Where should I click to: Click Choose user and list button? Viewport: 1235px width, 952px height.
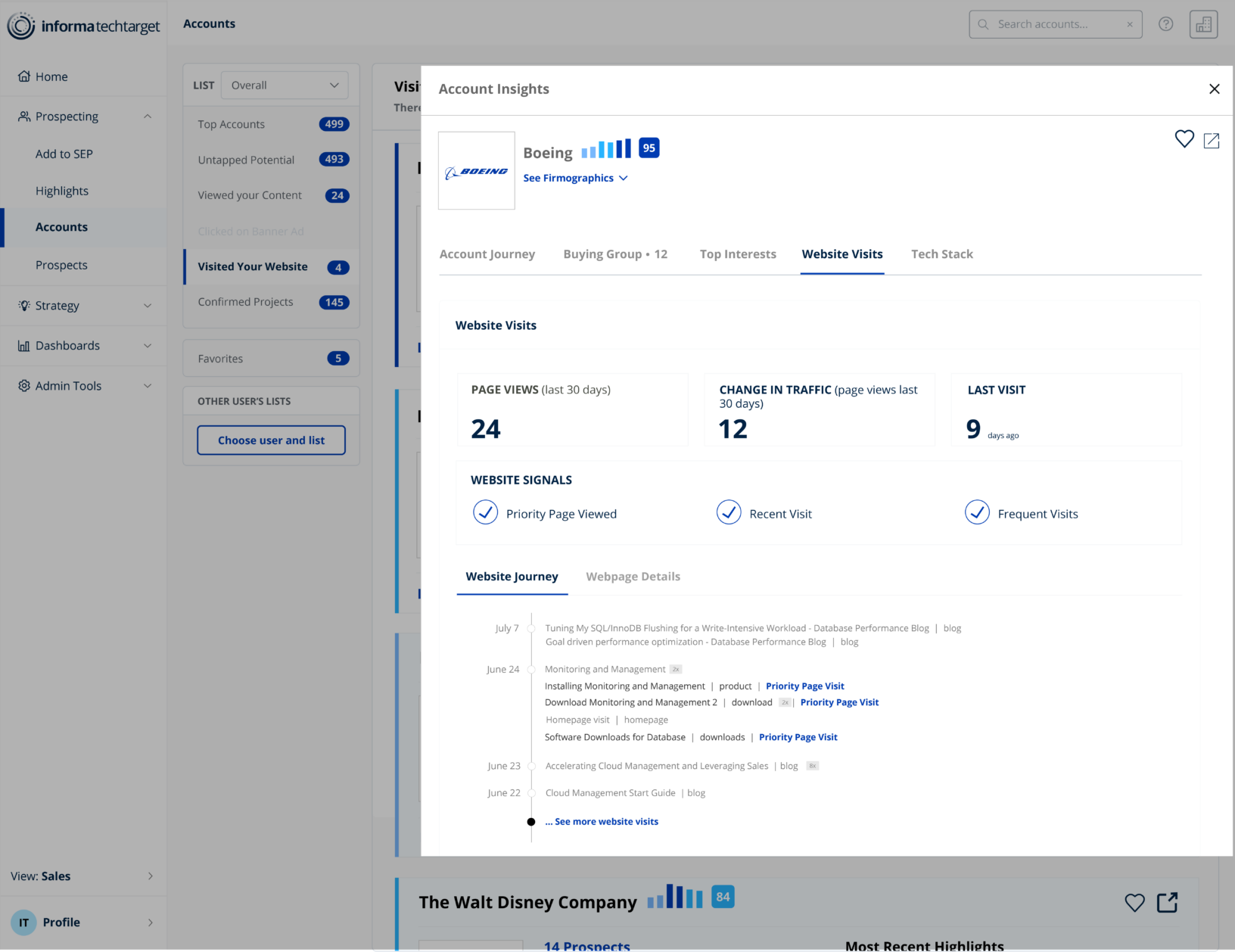click(272, 440)
